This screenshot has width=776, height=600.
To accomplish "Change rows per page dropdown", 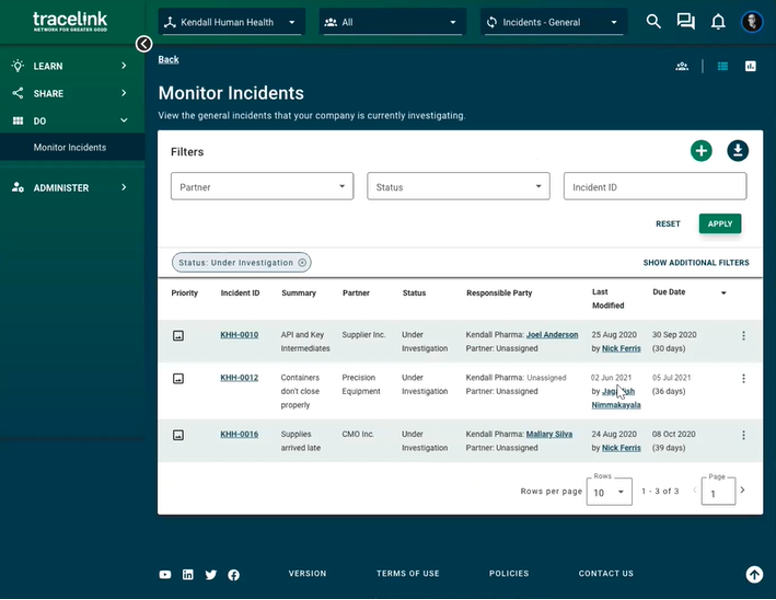I will pyautogui.click(x=609, y=492).
